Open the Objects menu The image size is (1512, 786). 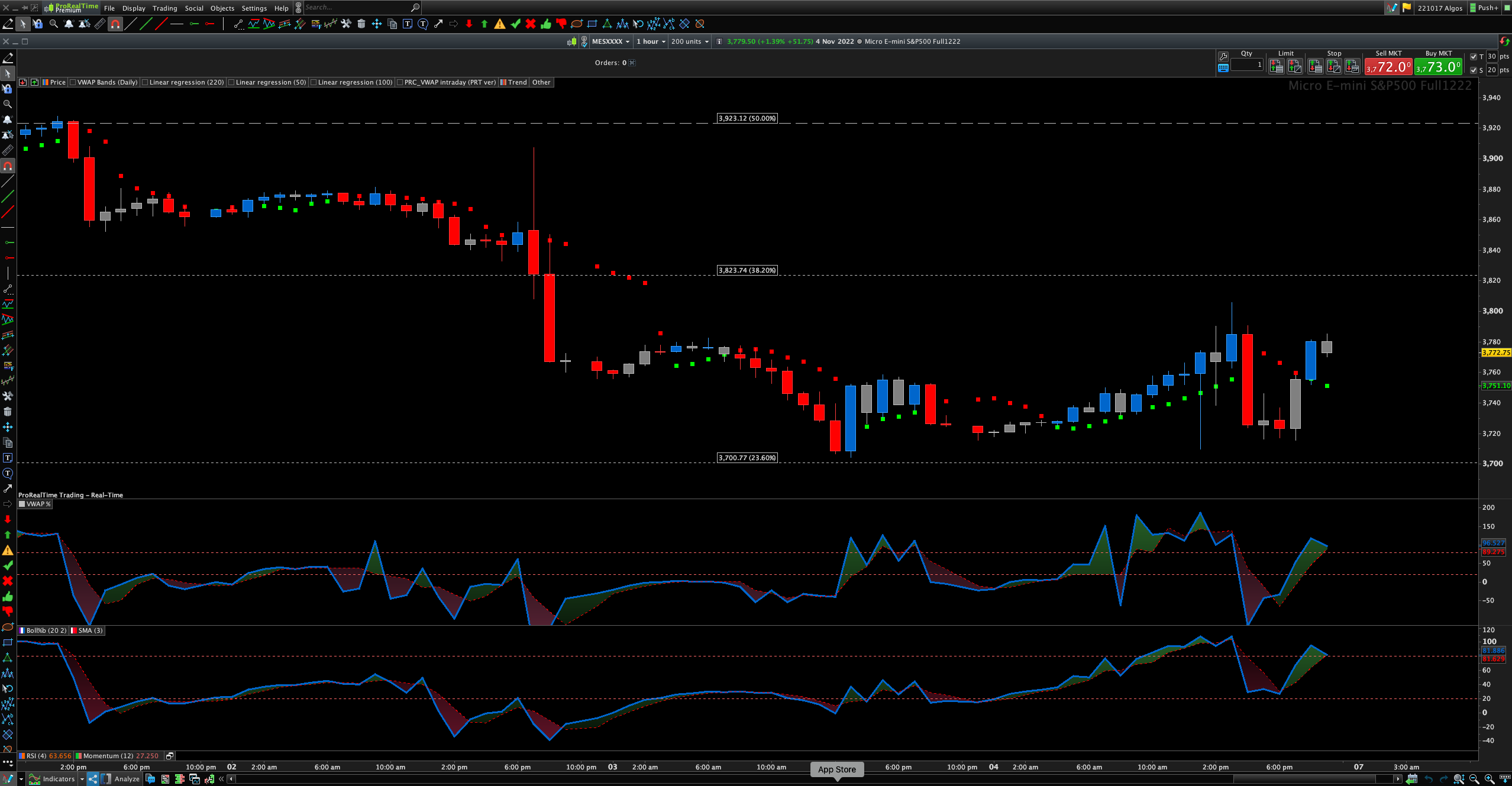coord(222,8)
